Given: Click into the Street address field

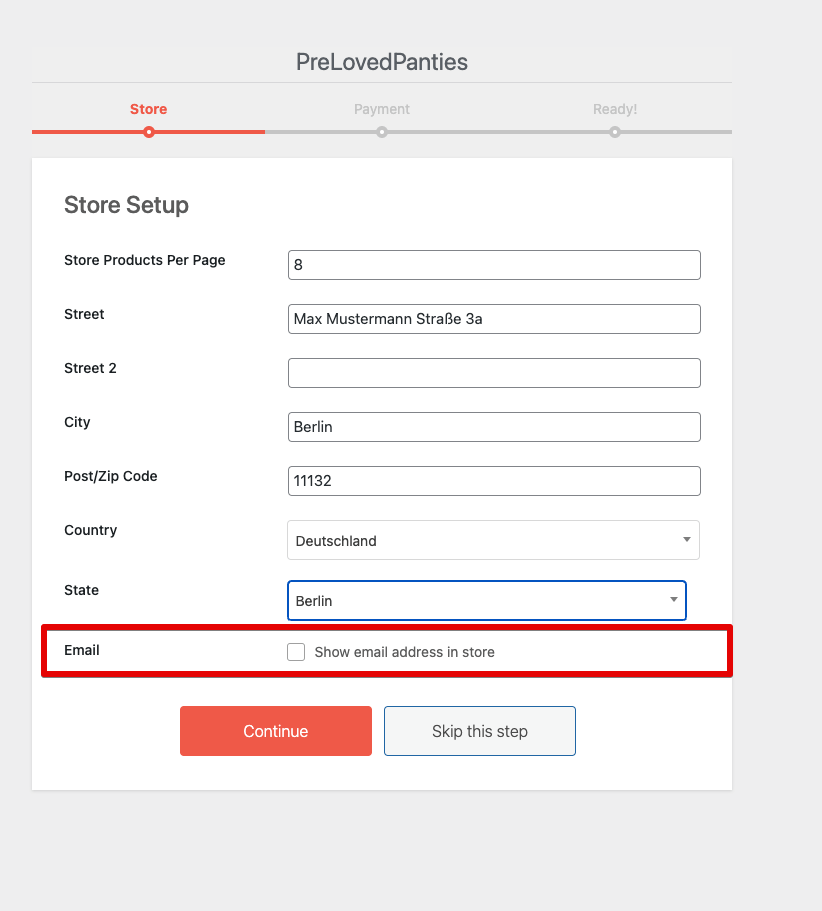Looking at the screenshot, I should click(x=494, y=319).
